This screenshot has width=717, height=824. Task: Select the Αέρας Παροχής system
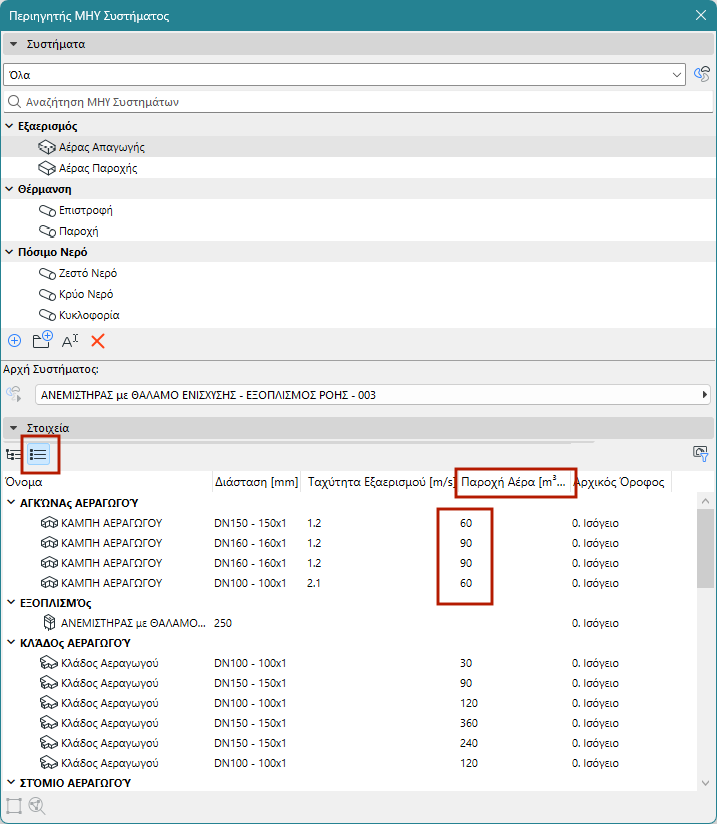coord(357,168)
